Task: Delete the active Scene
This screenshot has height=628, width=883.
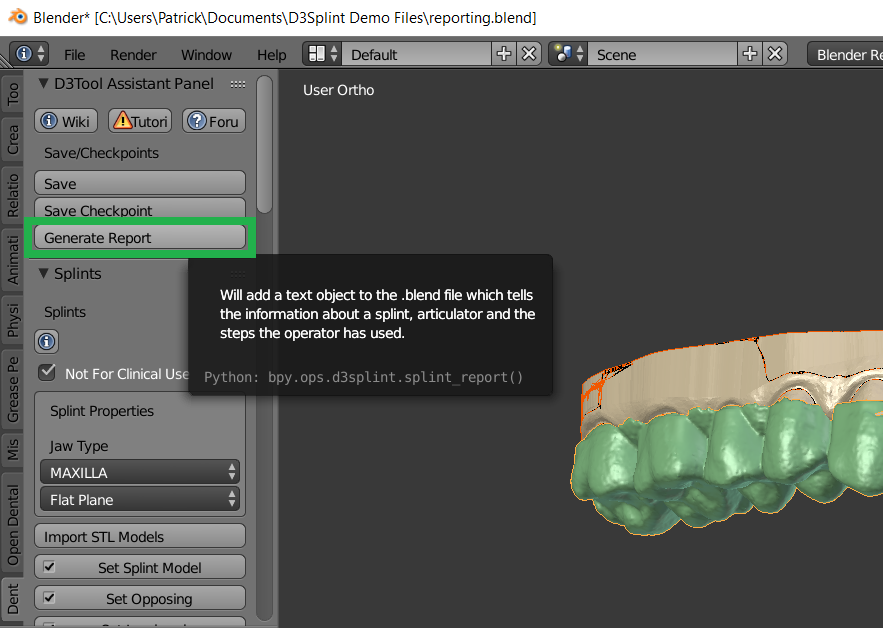Action: pyautogui.click(x=775, y=54)
